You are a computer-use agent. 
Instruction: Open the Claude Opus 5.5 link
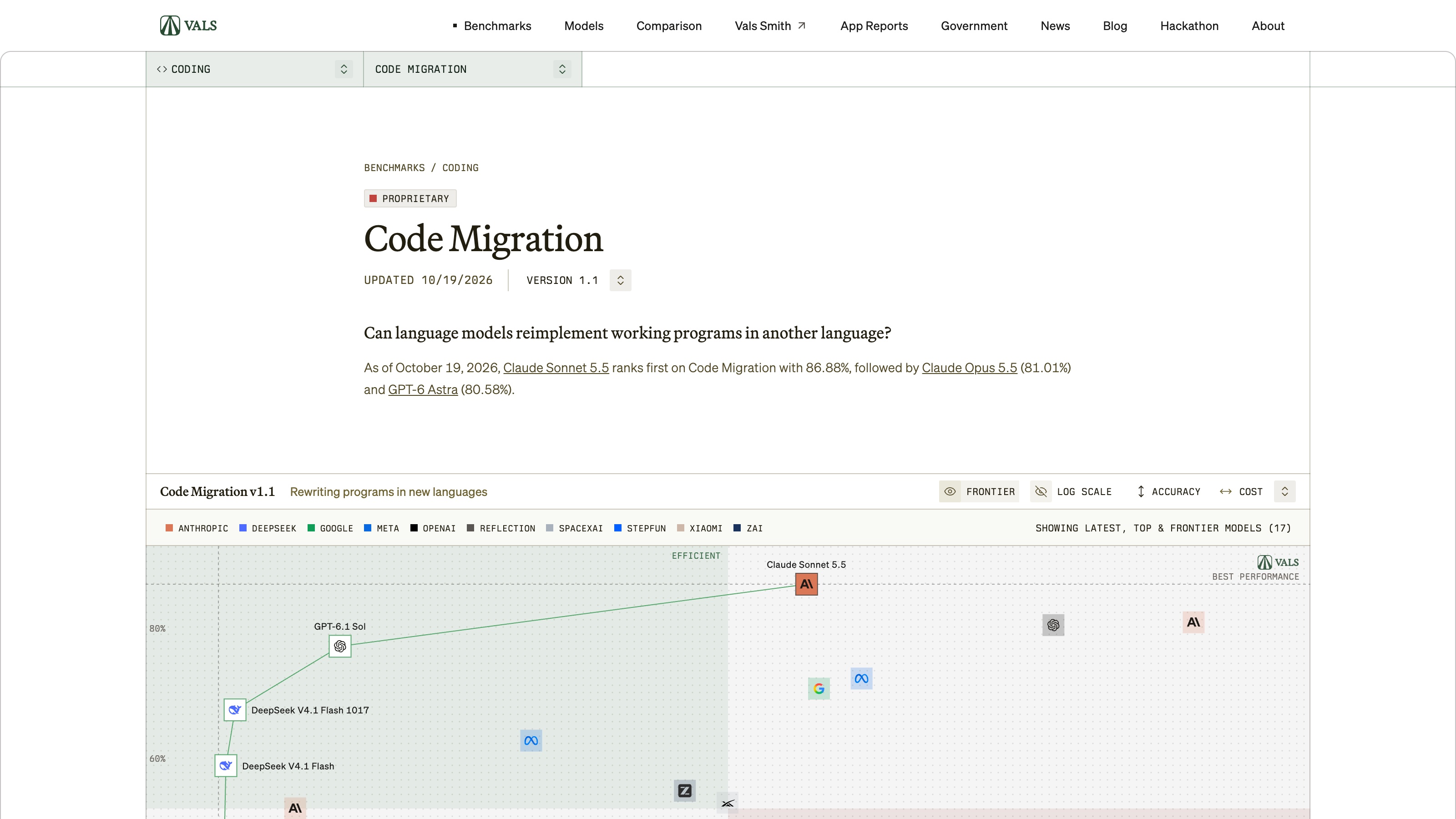pos(969,368)
